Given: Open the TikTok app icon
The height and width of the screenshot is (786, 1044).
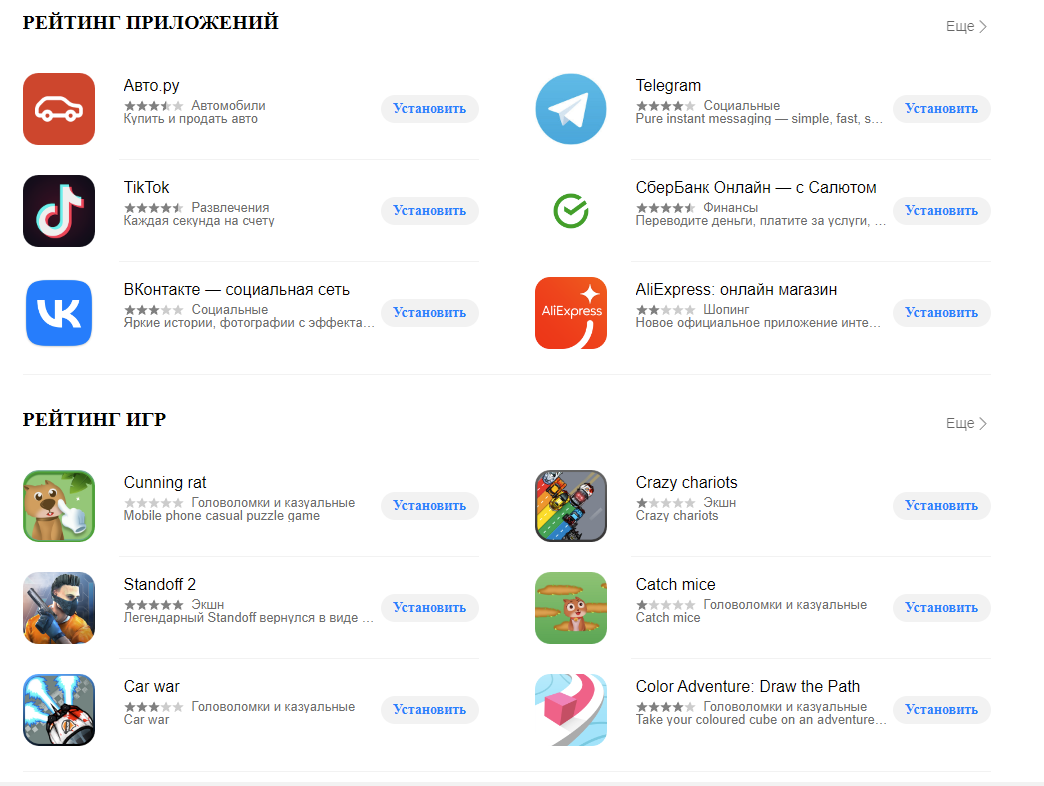Looking at the screenshot, I should click(59, 211).
